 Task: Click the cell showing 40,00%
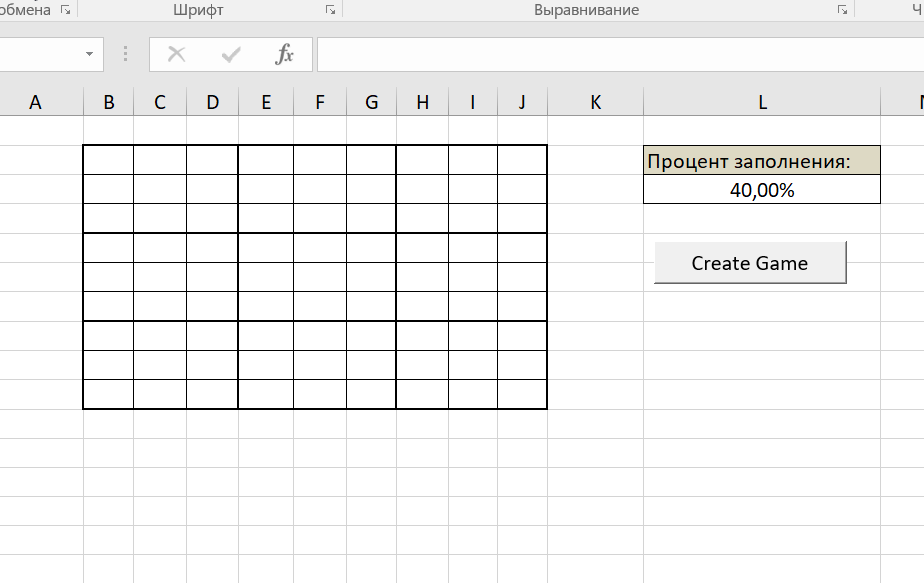coord(761,189)
